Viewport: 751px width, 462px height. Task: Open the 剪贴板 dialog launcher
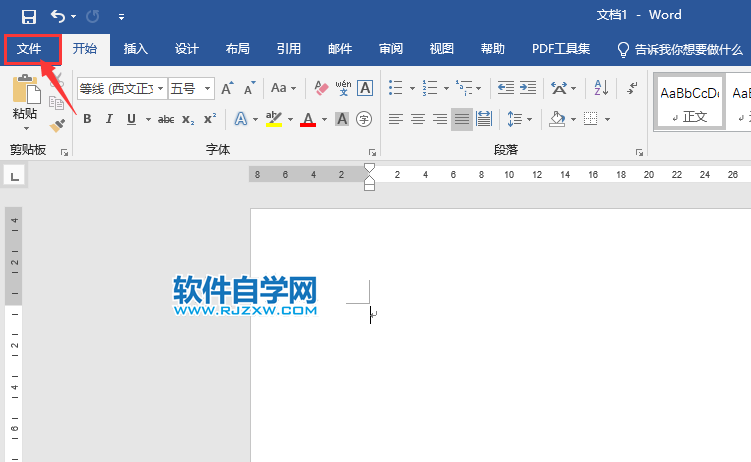64,152
